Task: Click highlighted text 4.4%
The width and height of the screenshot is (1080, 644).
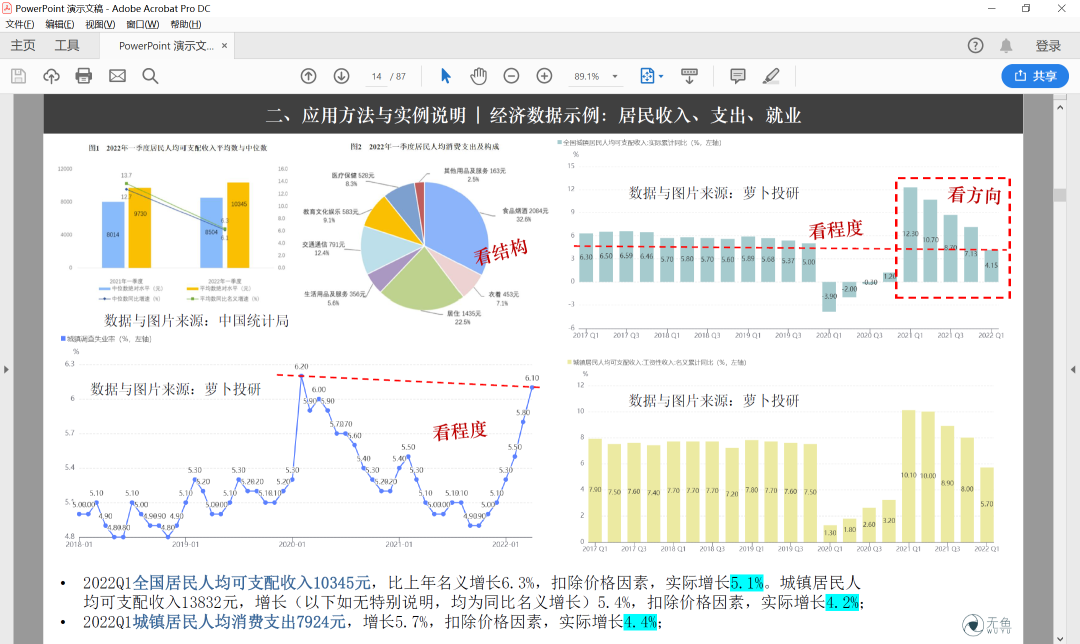Action: pyautogui.click(x=641, y=622)
